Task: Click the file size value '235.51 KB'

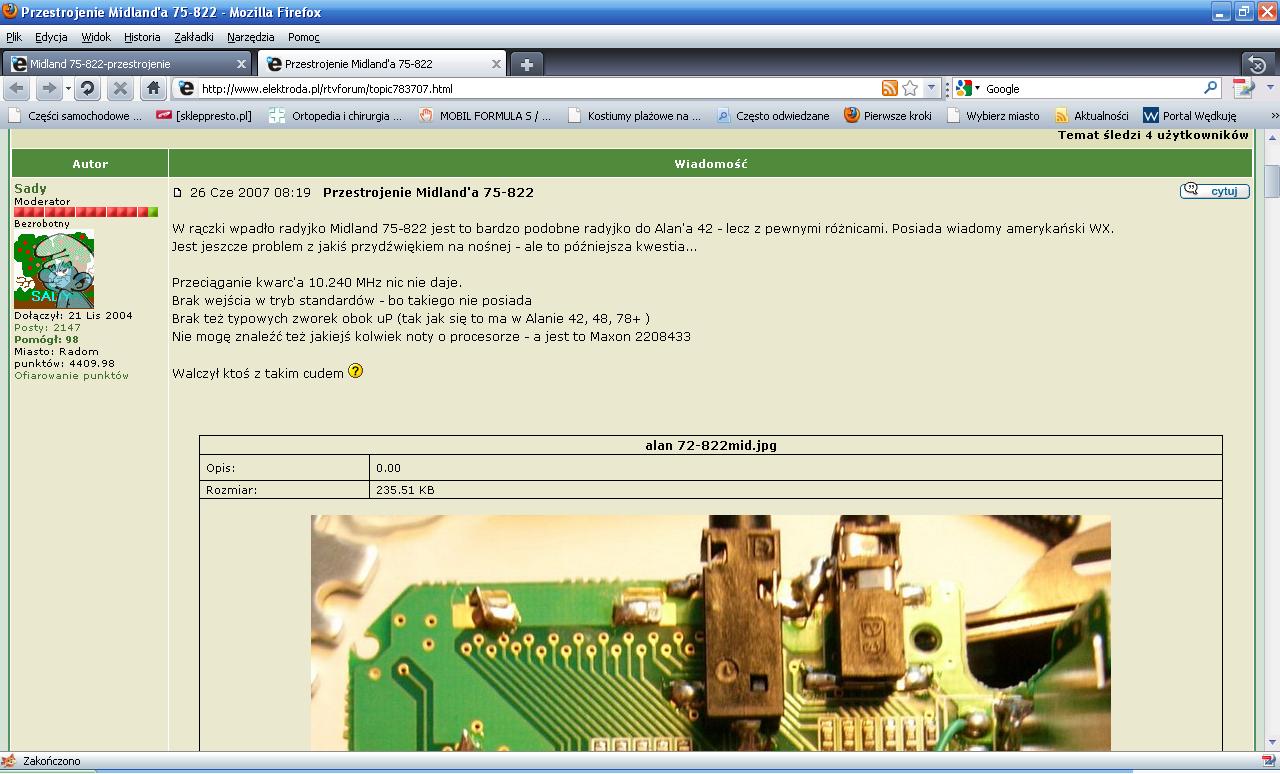Action: 405,490
